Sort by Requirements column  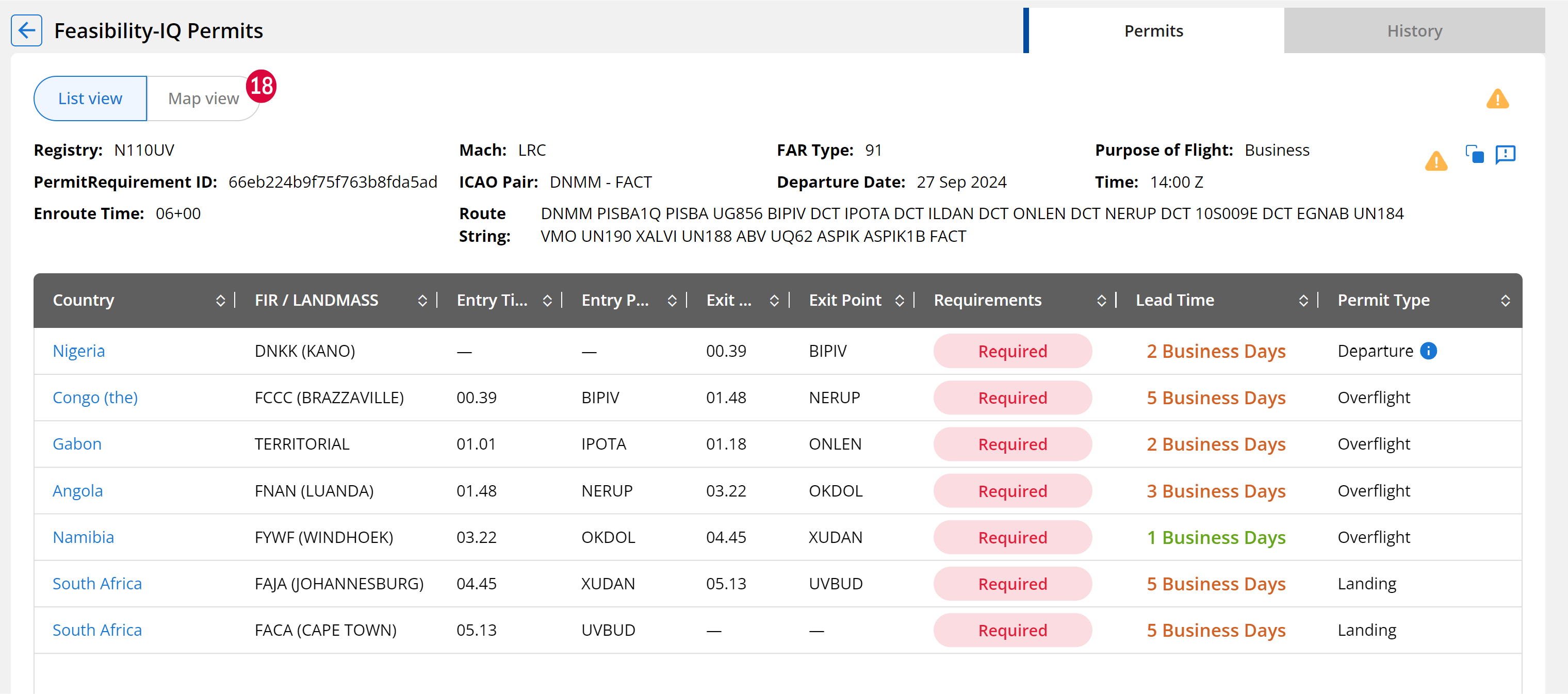(x=1101, y=301)
